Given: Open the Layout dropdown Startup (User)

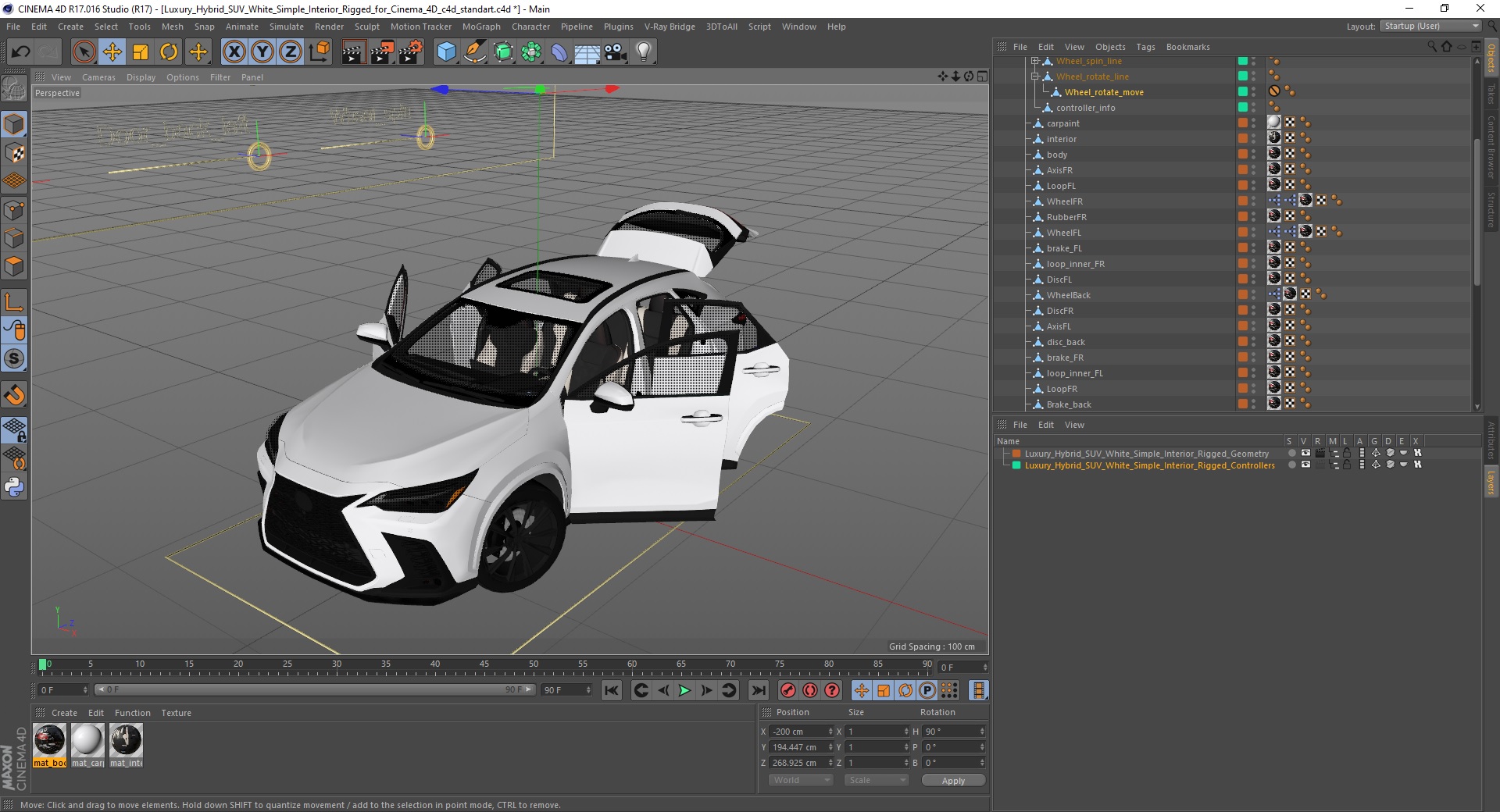Looking at the screenshot, I should [1430, 26].
